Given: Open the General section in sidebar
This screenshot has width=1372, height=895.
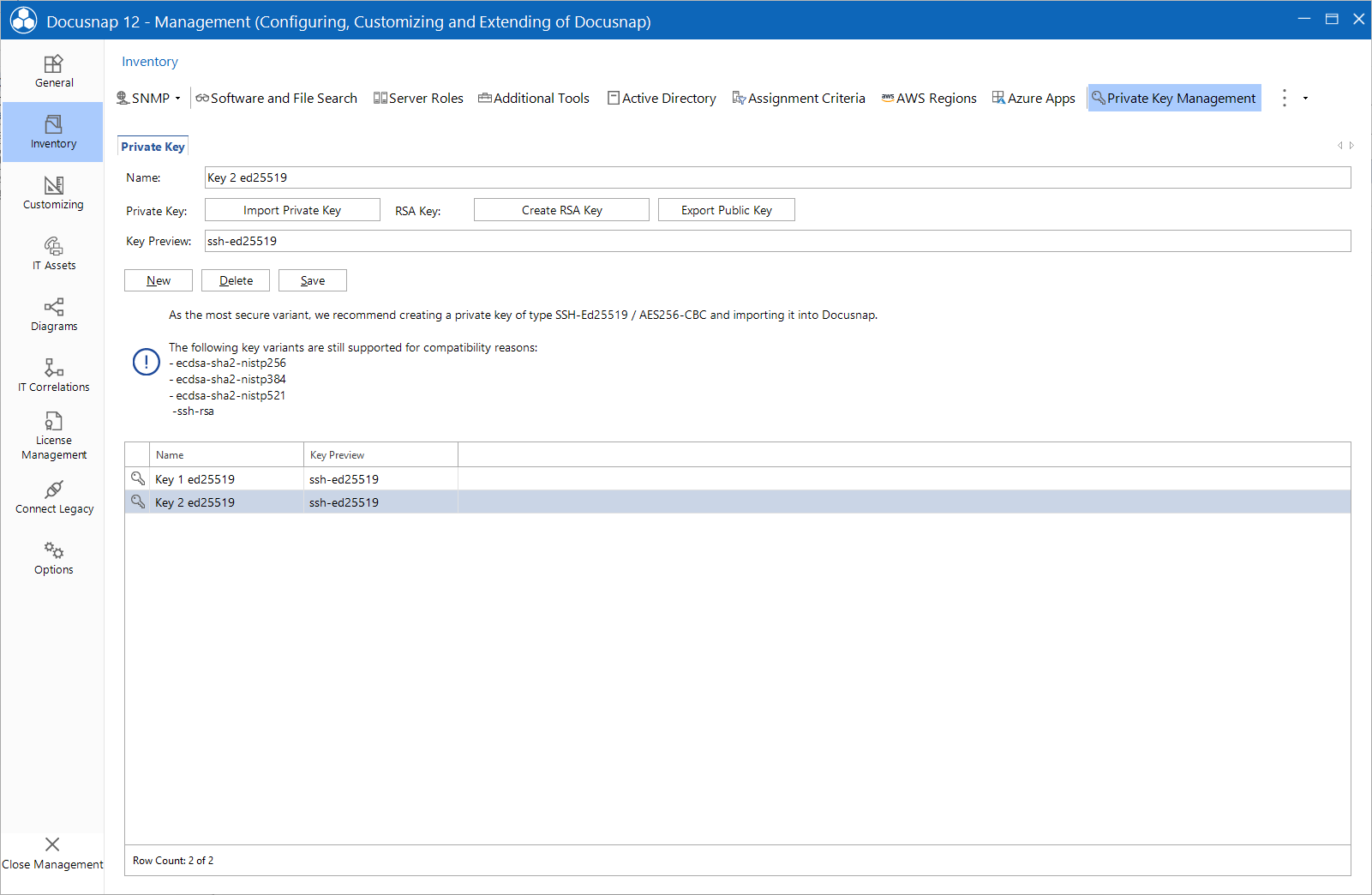Looking at the screenshot, I should [53, 71].
